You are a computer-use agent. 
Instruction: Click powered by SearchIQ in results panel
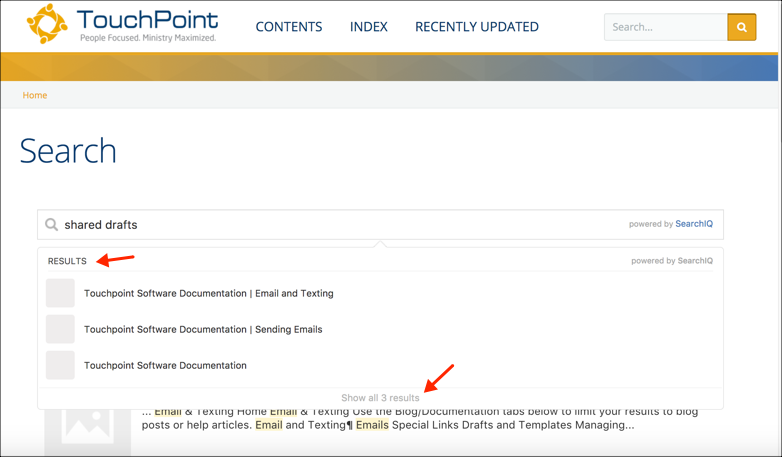point(672,260)
